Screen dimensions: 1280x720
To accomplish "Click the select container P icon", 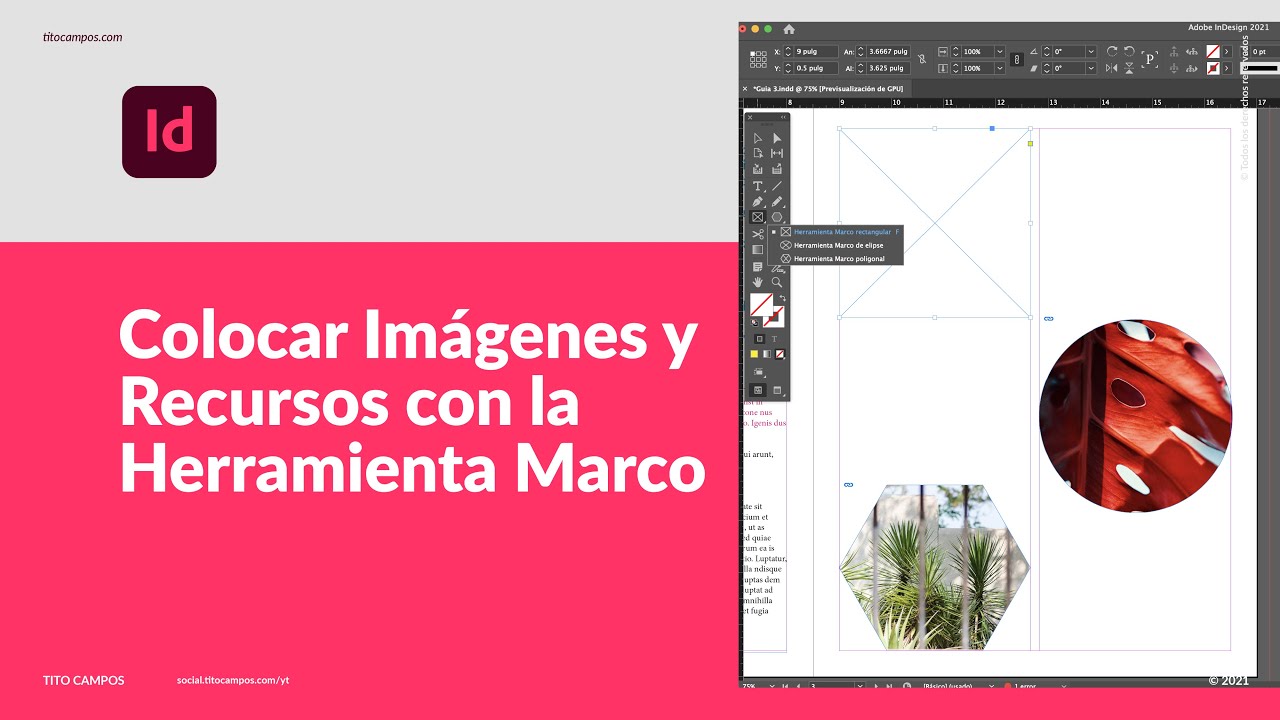I will 1150,59.
